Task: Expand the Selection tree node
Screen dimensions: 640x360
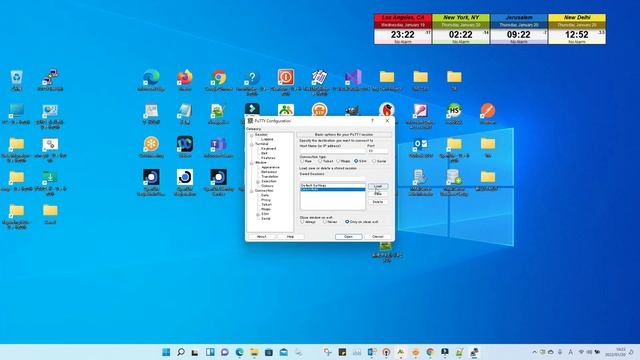Action: (258, 181)
